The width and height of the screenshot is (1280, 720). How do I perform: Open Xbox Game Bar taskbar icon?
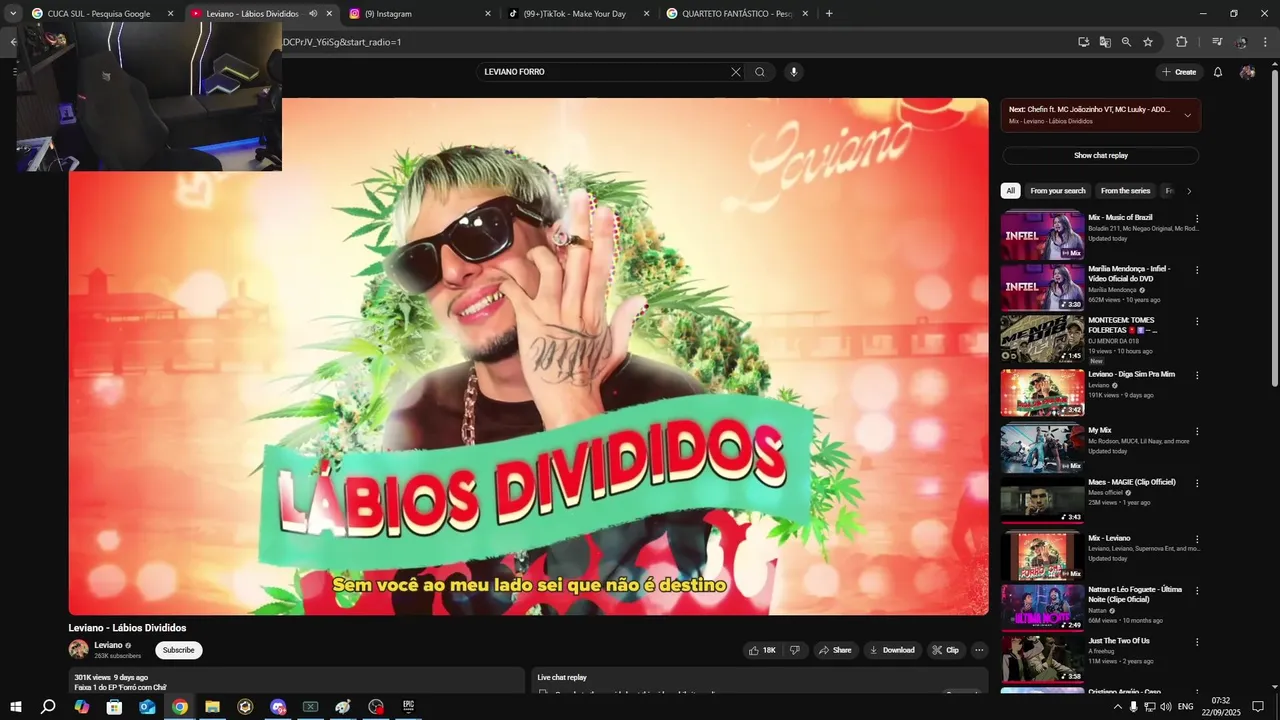[310, 707]
